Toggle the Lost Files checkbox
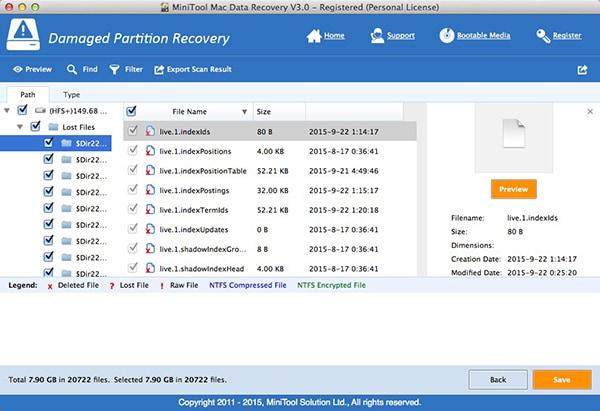600x411 pixels. click(x=35, y=126)
